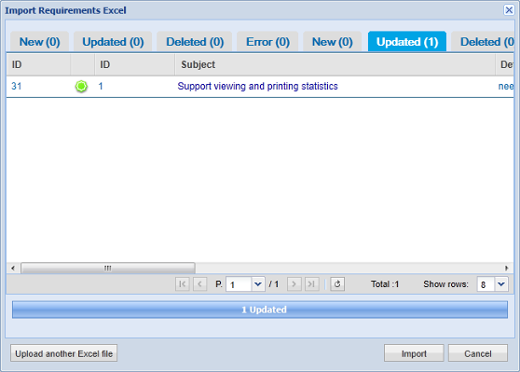Image resolution: width=520 pixels, height=372 pixels.
Task: Click the Import button
Action: click(414, 353)
